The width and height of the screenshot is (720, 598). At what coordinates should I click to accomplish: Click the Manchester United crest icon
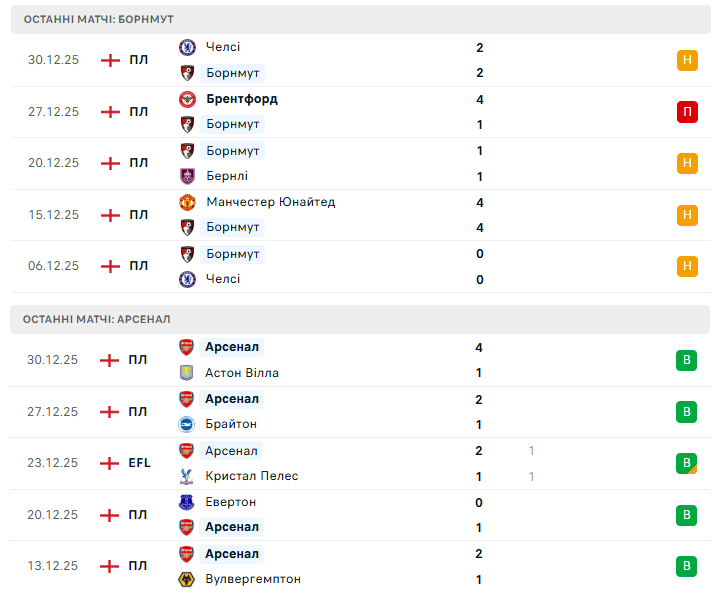pos(187,202)
